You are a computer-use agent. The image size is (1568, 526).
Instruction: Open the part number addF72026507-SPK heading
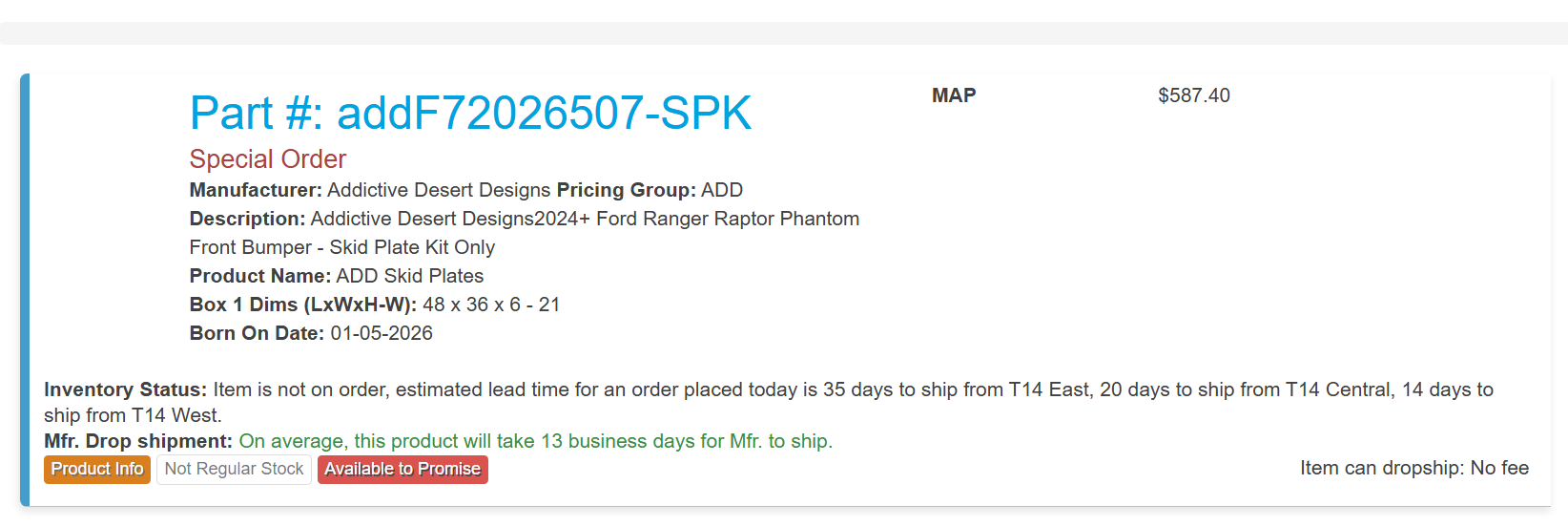[470, 113]
